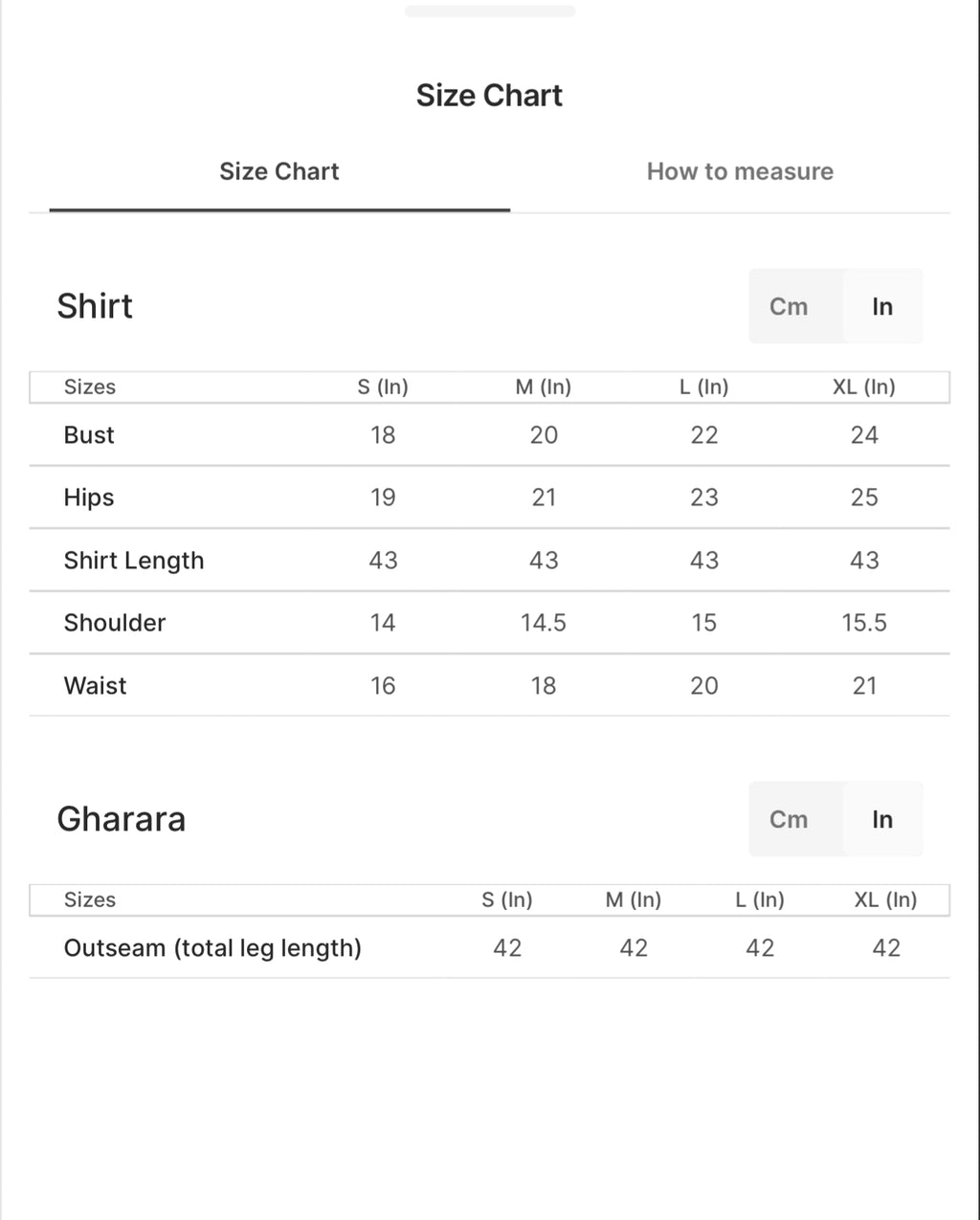Click the Outseam (total leg length) label
980x1220 pixels.
[212, 948]
